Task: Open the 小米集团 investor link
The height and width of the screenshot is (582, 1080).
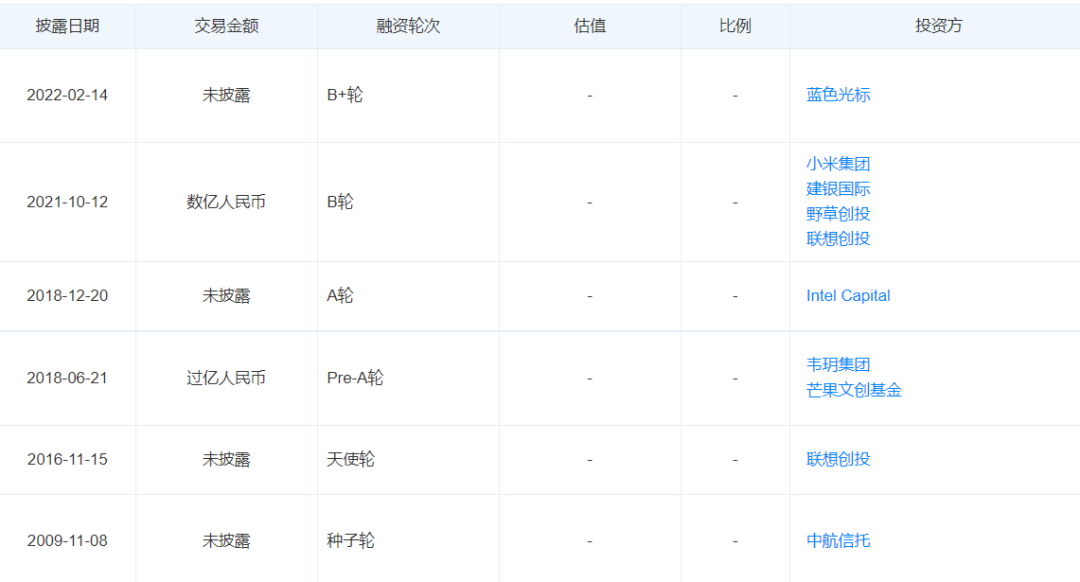Action: click(x=838, y=164)
